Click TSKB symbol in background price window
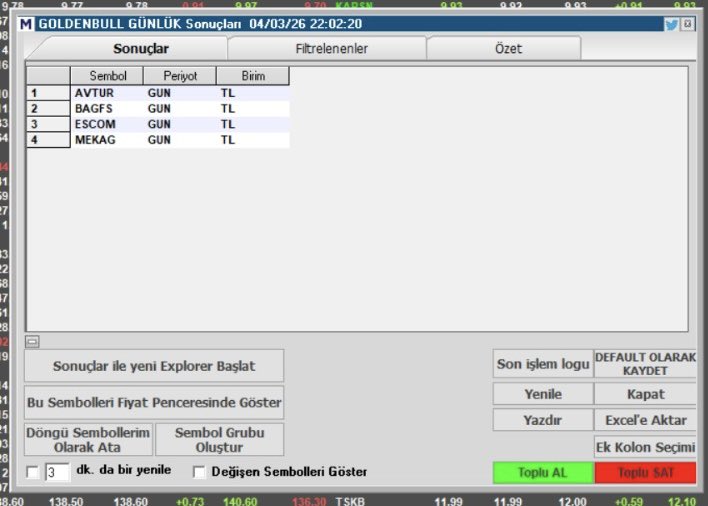Screen dimensions: 708x506 tap(350, 501)
